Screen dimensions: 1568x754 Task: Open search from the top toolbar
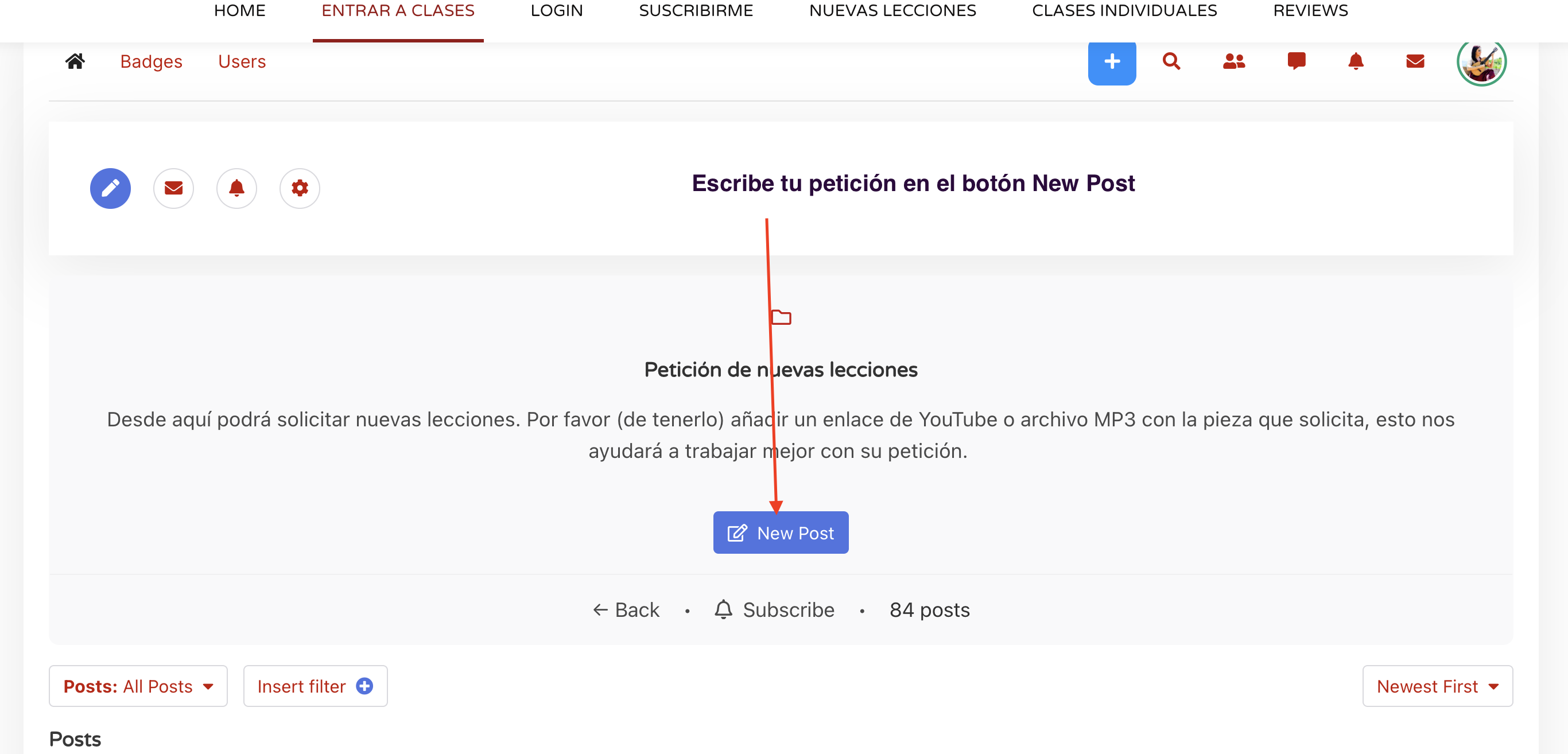pyautogui.click(x=1171, y=61)
